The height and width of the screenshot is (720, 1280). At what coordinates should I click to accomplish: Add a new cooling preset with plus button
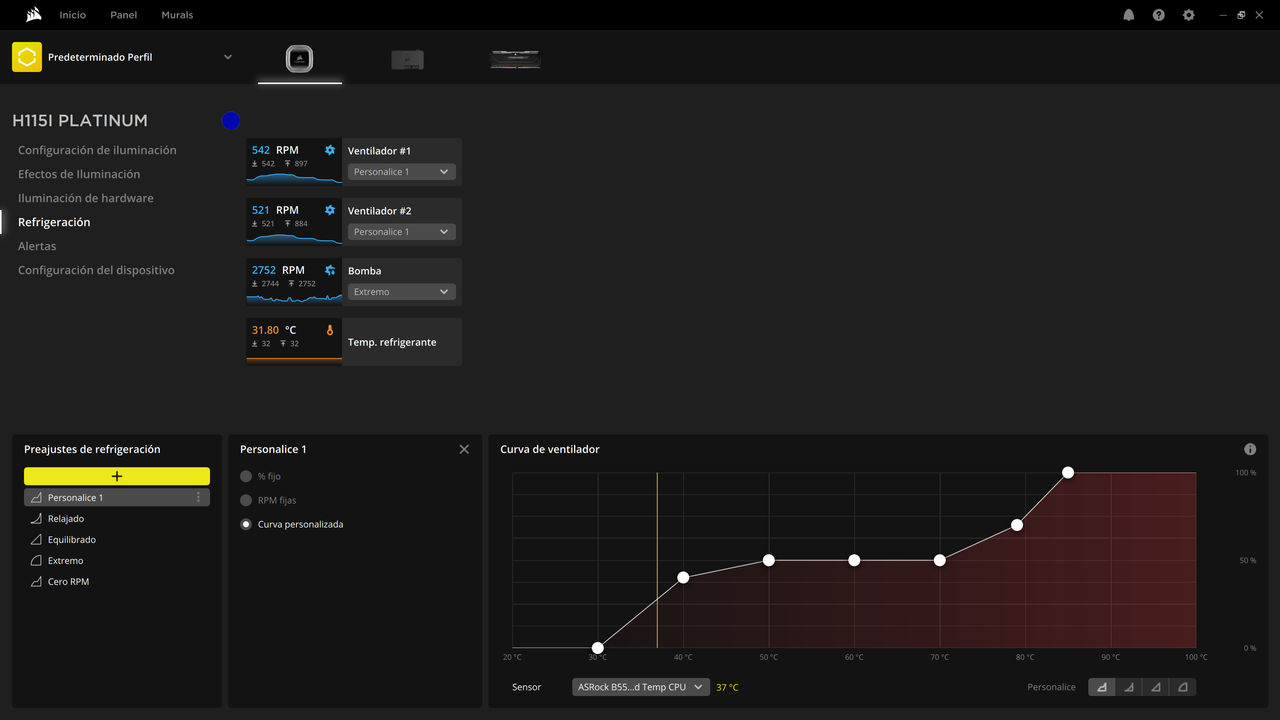tap(117, 477)
